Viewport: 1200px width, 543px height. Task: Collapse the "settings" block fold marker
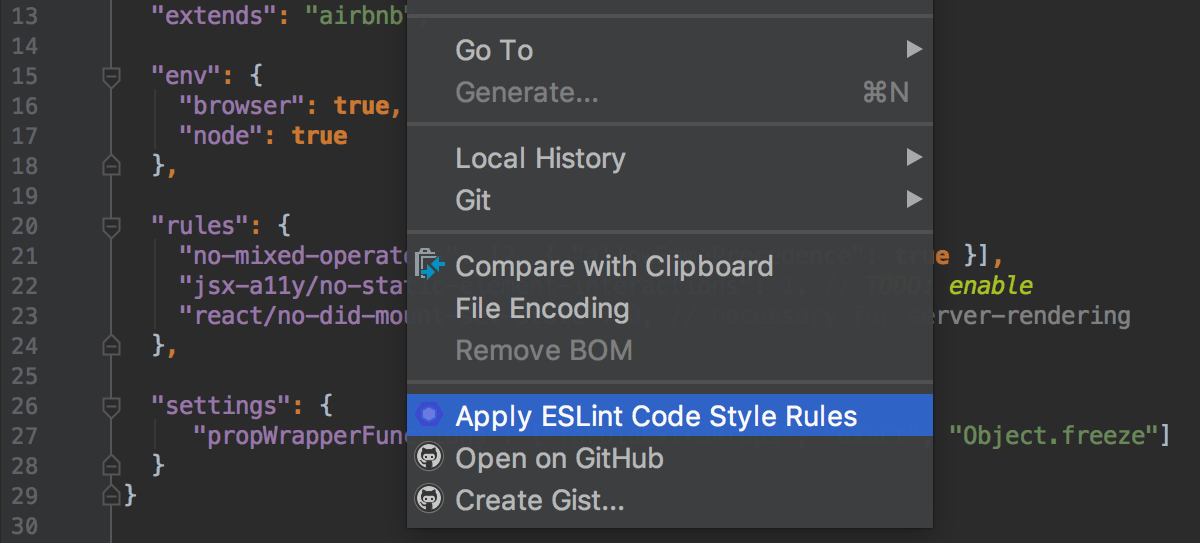[x=112, y=405]
